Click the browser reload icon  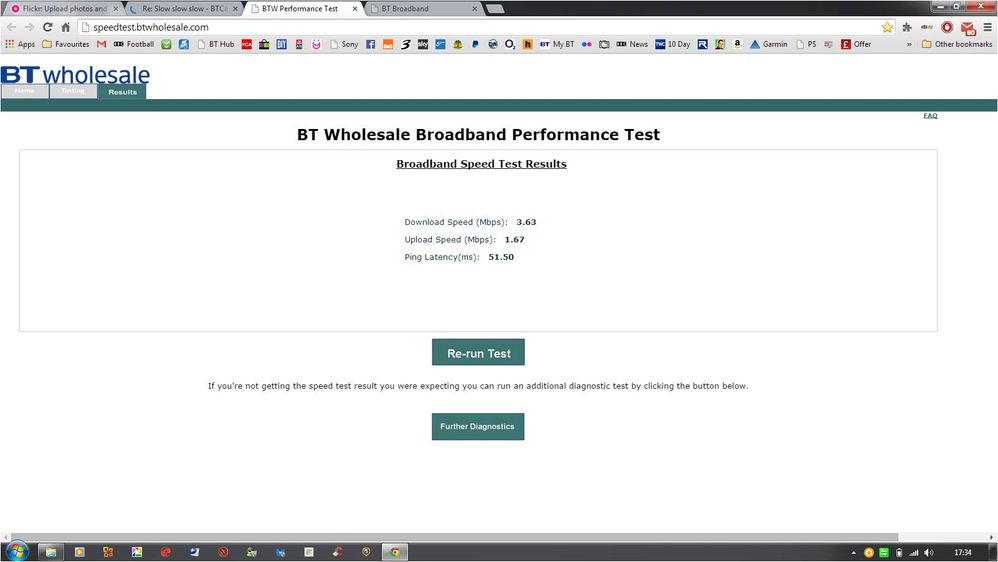pos(47,27)
